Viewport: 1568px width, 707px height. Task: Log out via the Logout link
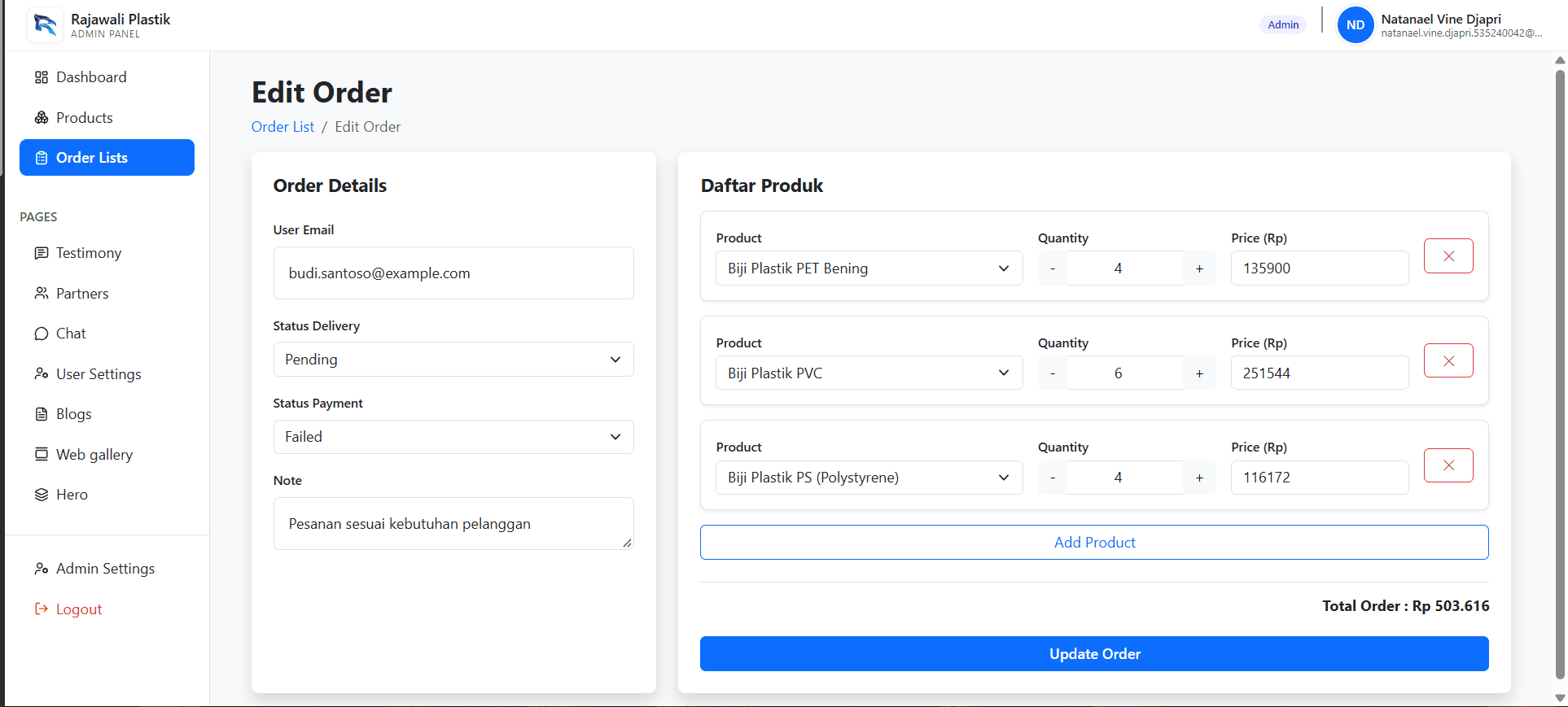[107, 609]
